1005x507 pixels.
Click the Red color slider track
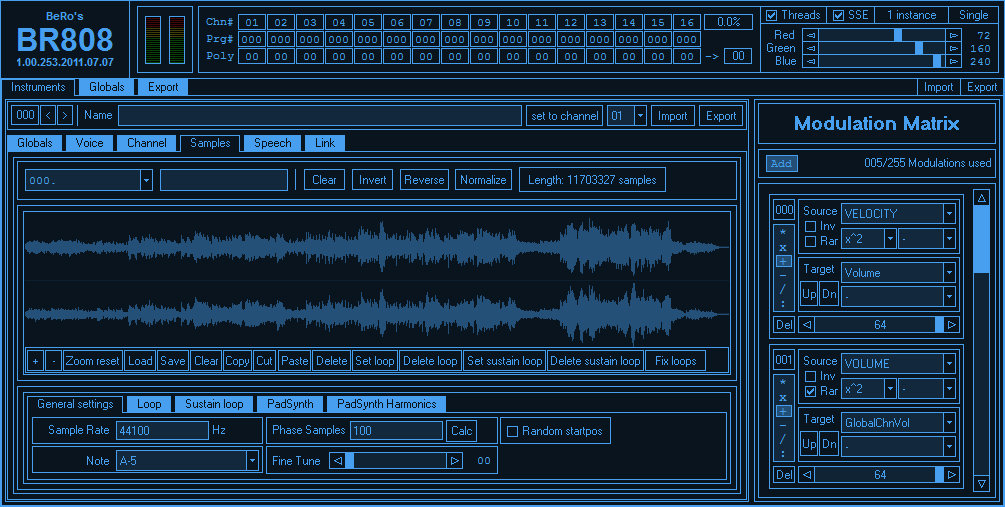pyautogui.click(x=882, y=35)
